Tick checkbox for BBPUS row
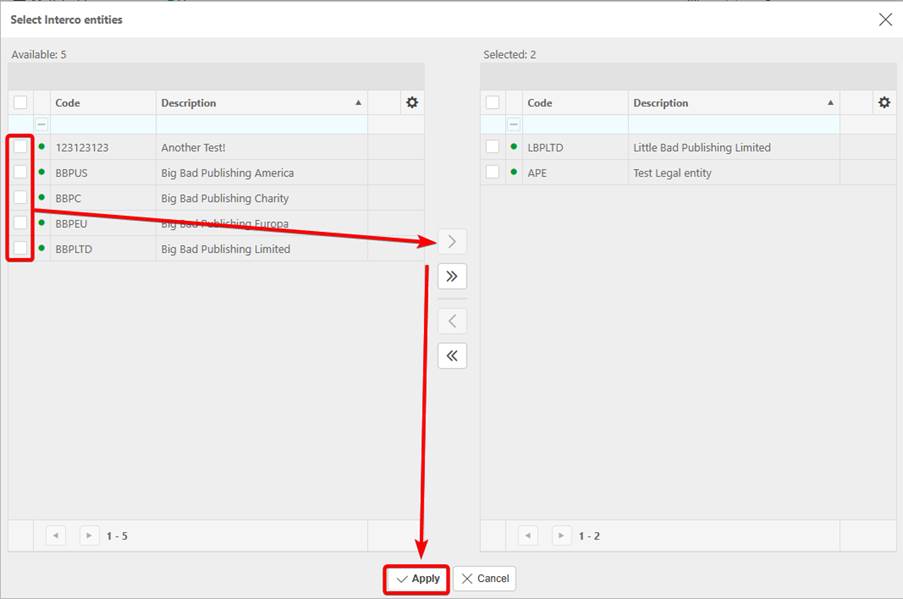 coord(20,172)
